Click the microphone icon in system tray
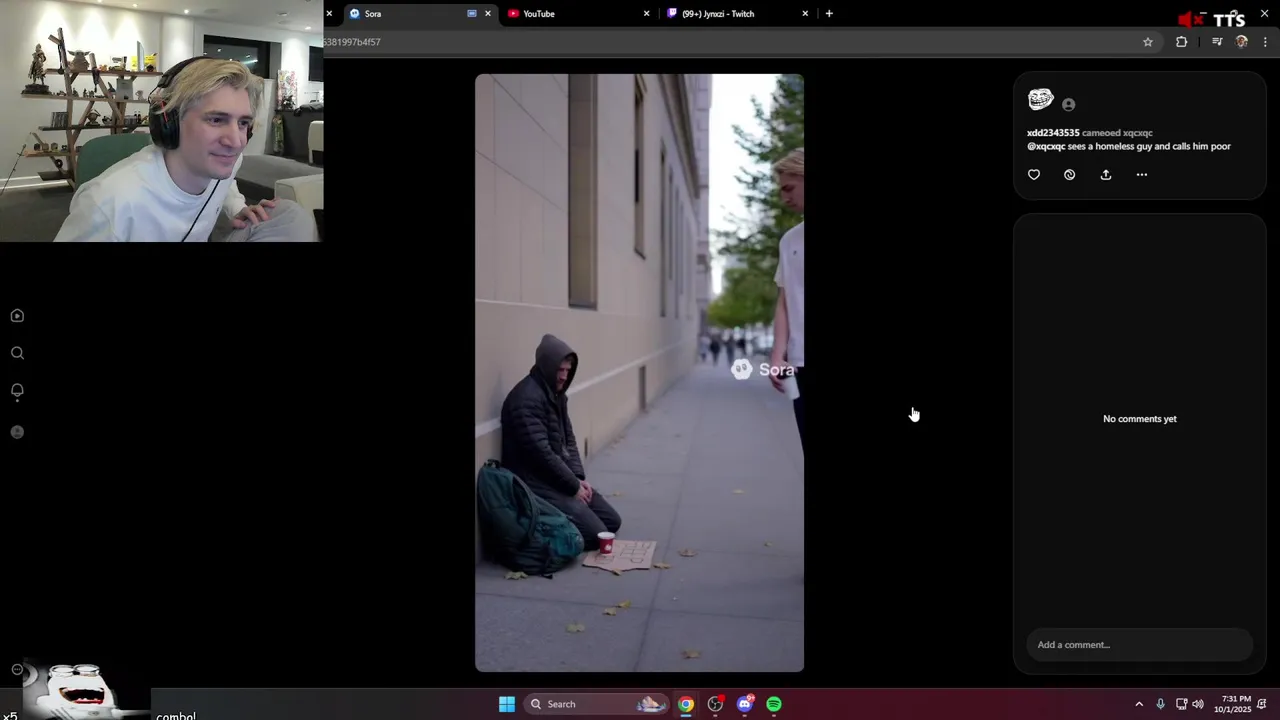This screenshot has width=1280, height=720. pyautogui.click(x=1160, y=704)
